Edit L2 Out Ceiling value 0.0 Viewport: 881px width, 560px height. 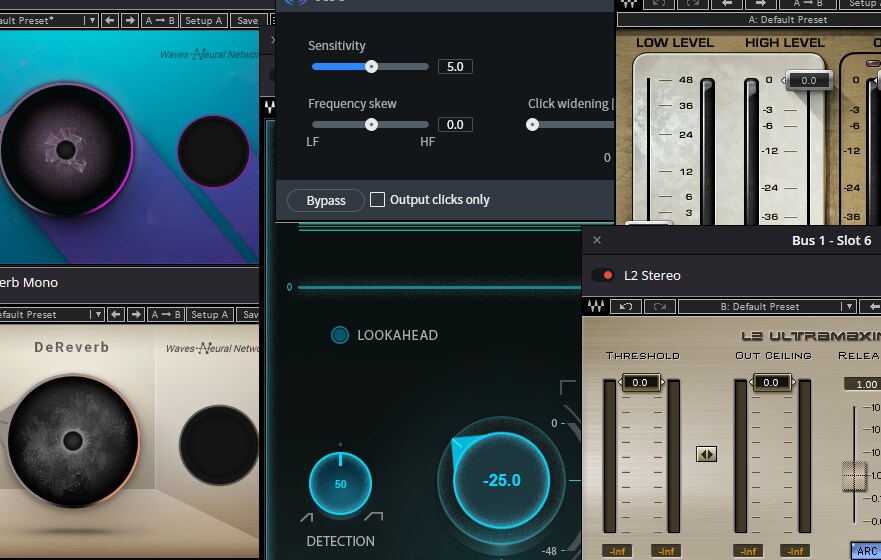click(x=771, y=383)
